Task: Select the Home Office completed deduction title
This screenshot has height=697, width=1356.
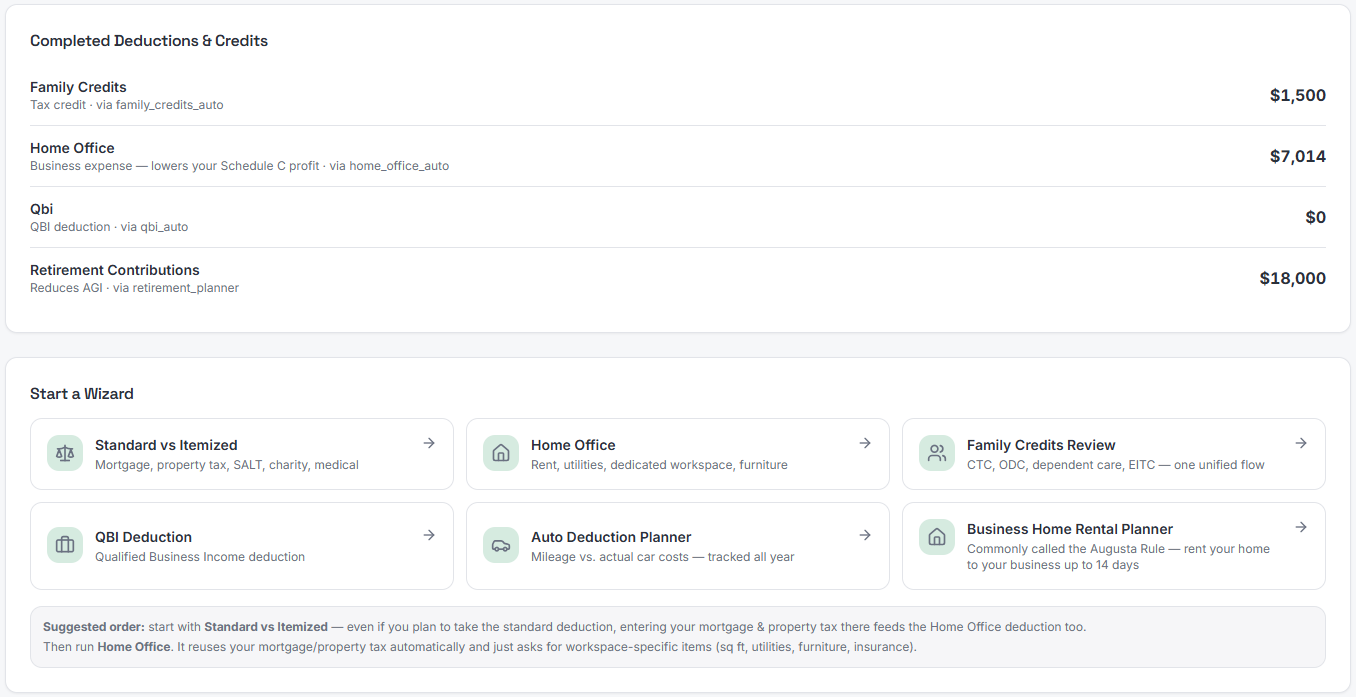Action: [x=72, y=148]
